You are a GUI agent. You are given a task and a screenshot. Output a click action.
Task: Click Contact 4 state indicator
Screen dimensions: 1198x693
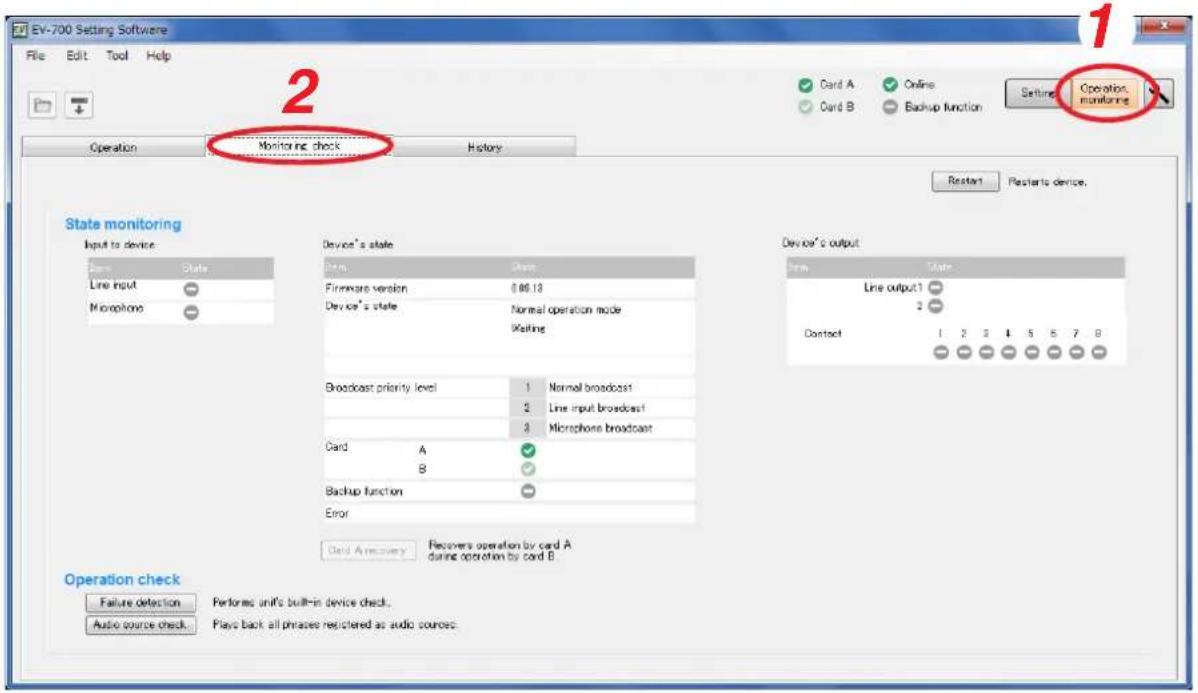pyautogui.click(x=1009, y=352)
